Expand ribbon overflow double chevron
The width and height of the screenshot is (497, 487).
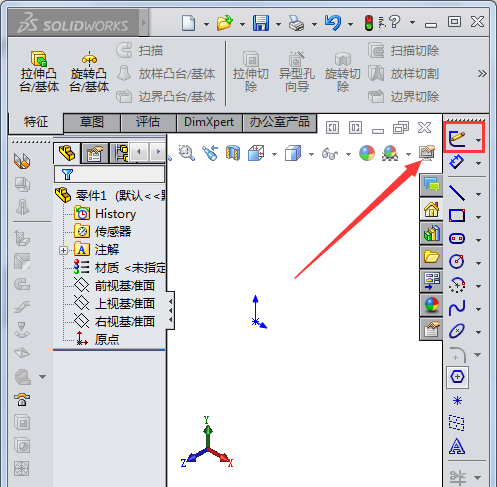pyautogui.click(x=482, y=73)
